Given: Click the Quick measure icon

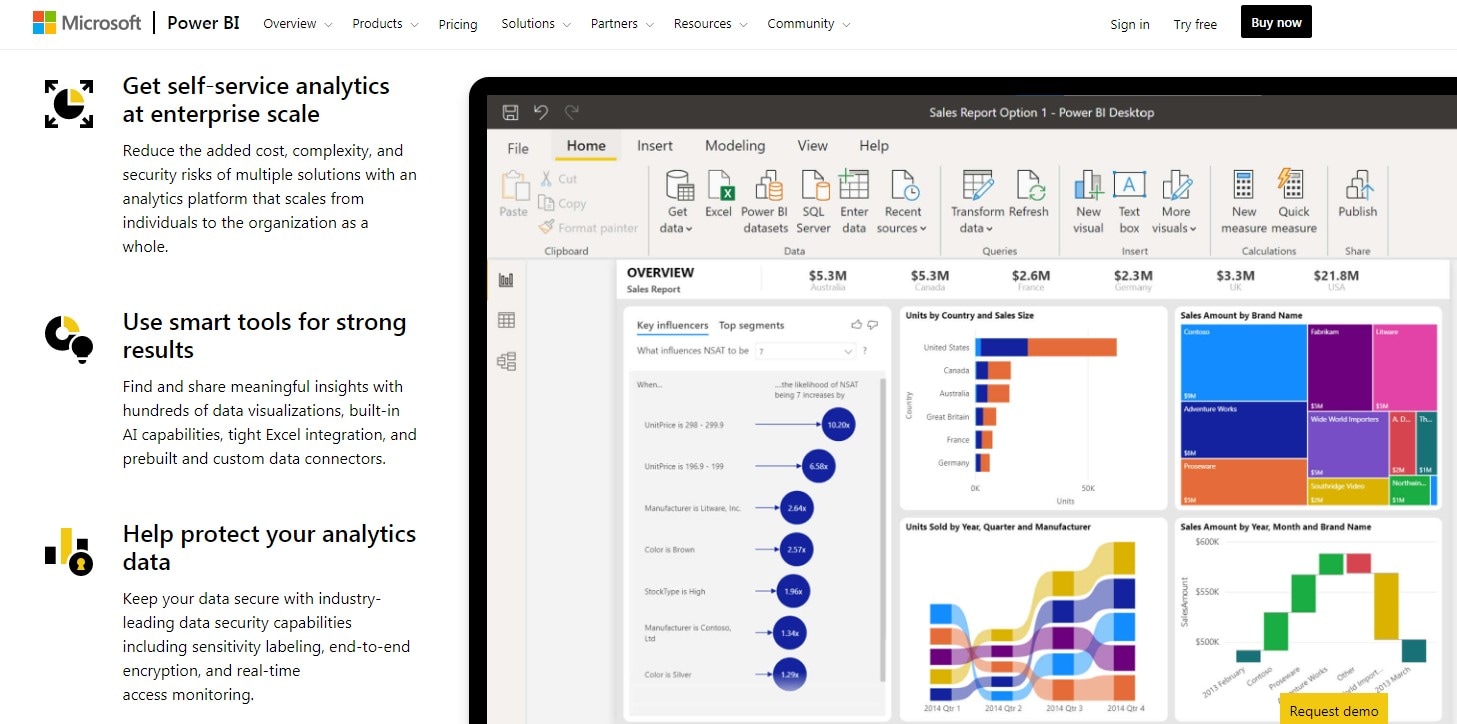Looking at the screenshot, I should click(x=1292, y=185).
